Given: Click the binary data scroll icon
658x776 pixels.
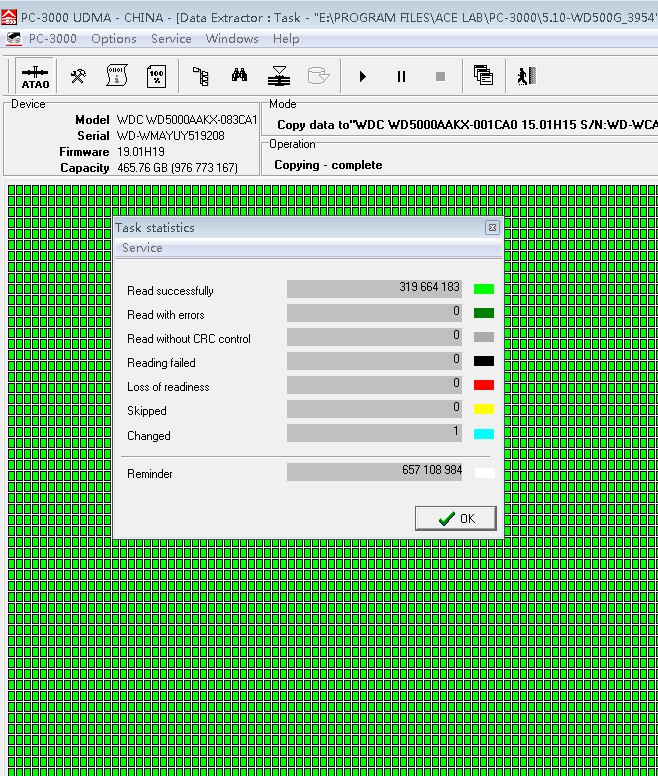Looking at the screenshot, I should 117,77.
